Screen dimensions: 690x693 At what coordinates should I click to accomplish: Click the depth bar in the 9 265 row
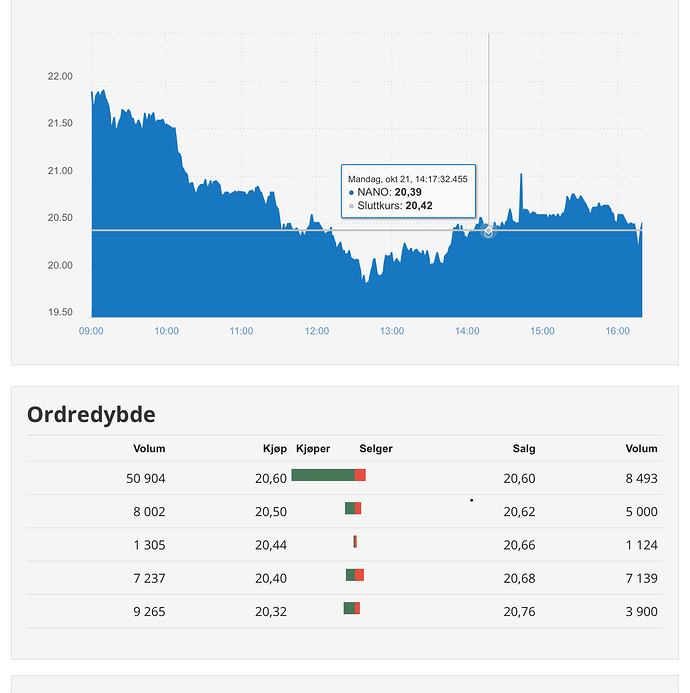click(x=352, y=608)
